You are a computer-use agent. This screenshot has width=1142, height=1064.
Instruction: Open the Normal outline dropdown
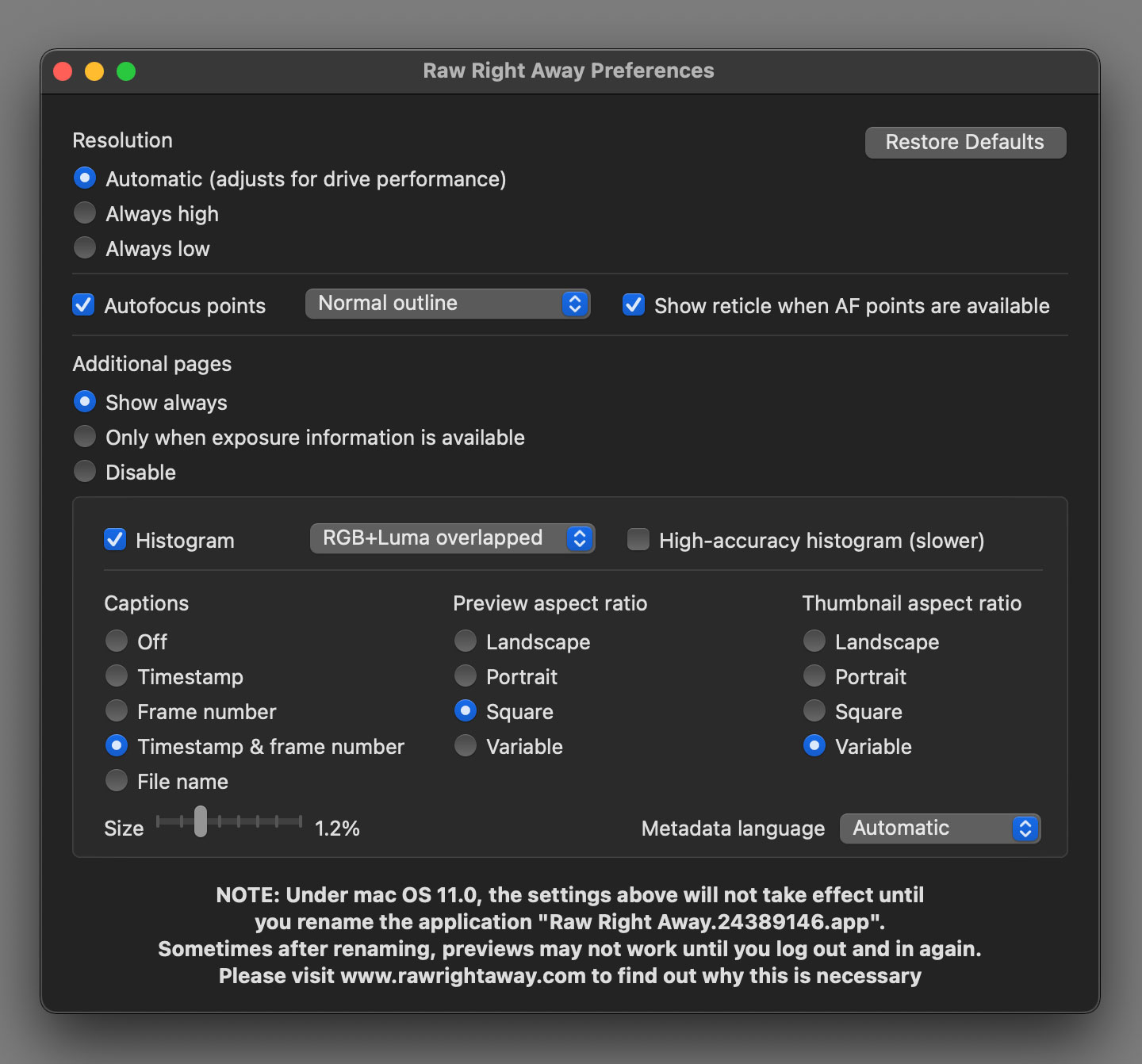(x=447, y=304)
